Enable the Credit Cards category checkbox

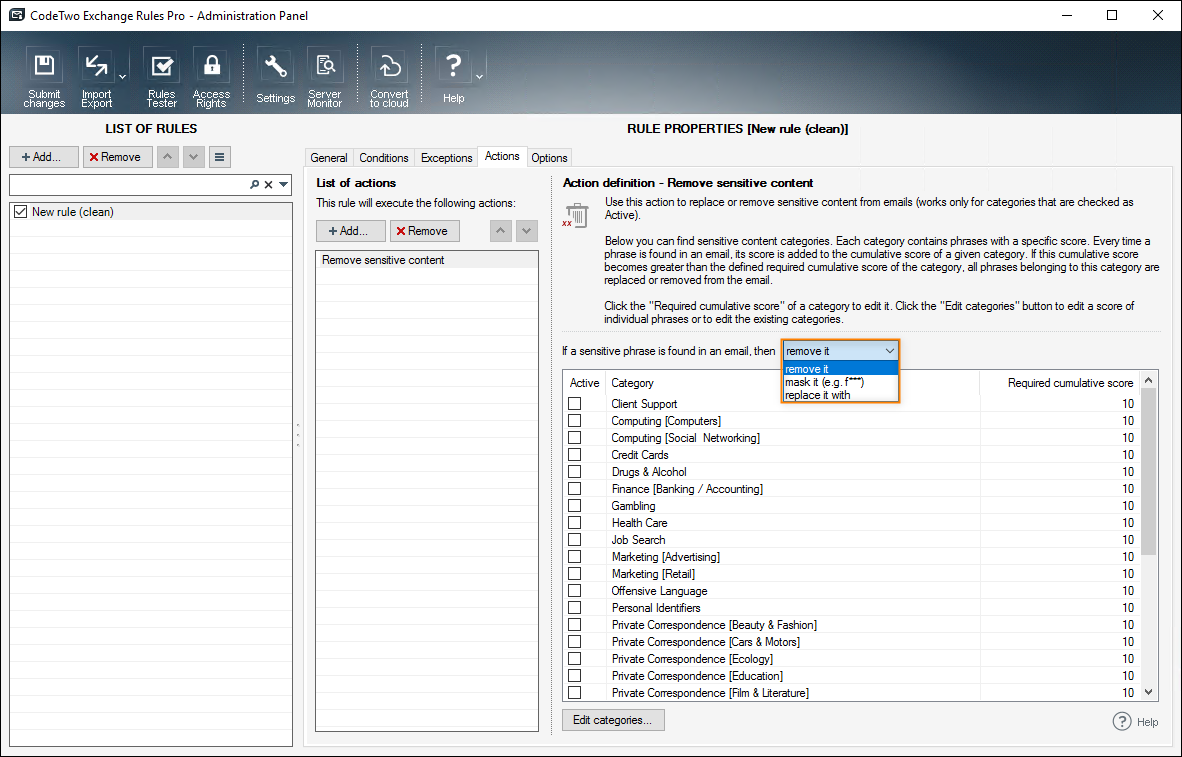coord(575,455)
